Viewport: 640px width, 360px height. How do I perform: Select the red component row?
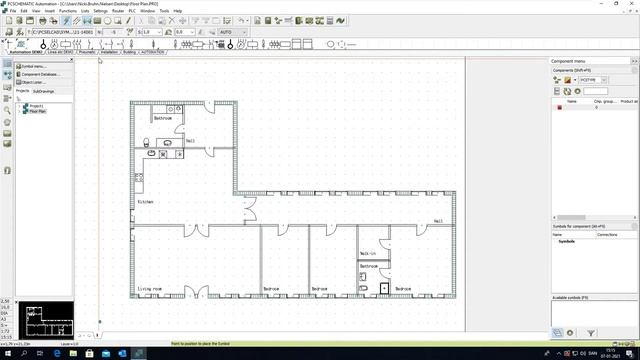(595, 107)
